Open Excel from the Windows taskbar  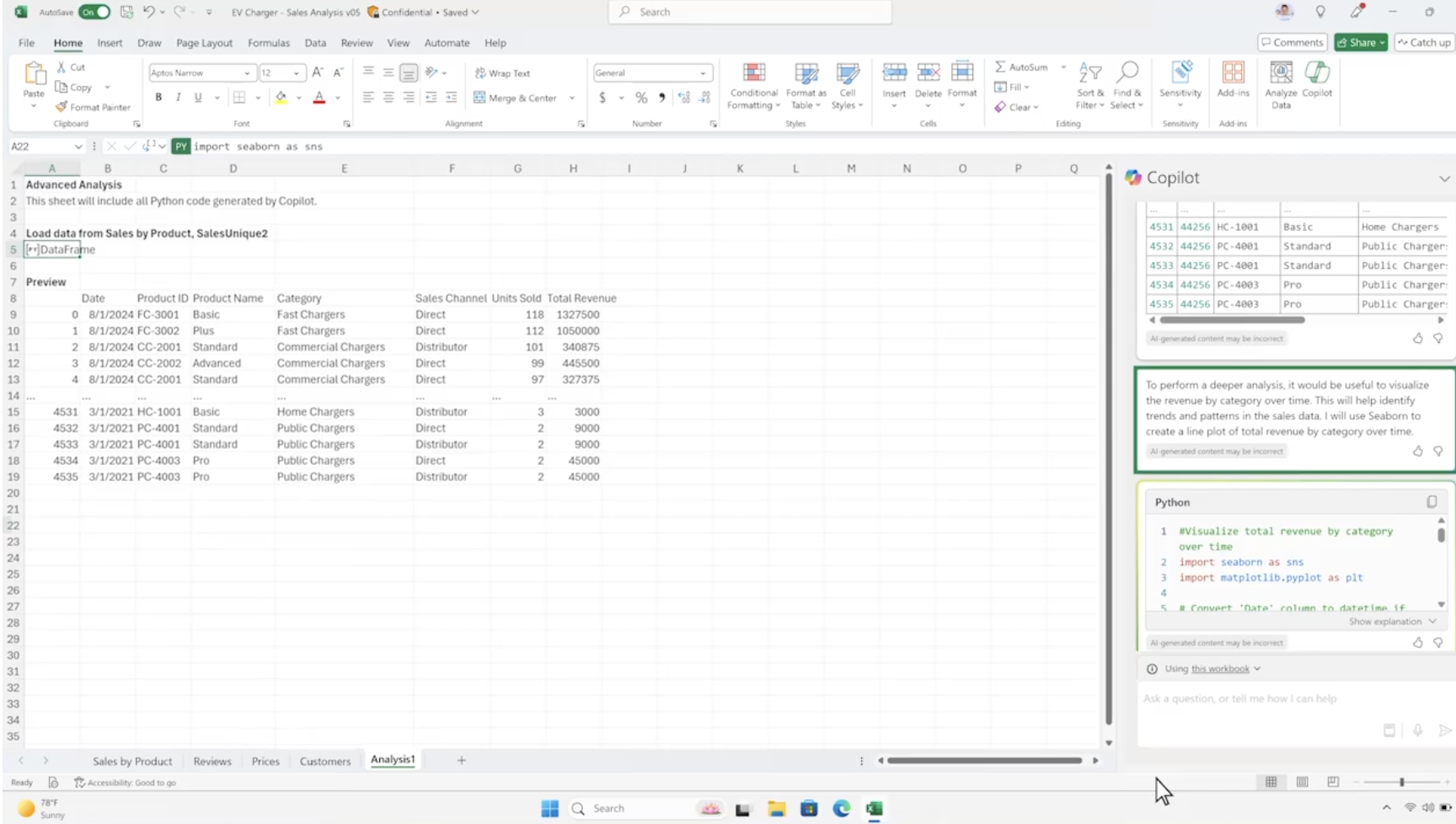(x=874, y=809)
